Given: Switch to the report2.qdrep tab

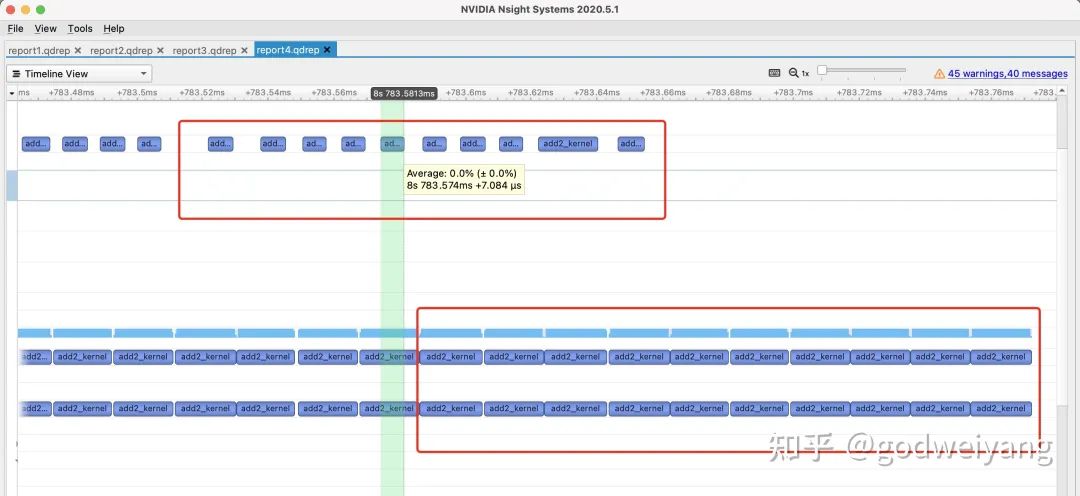Looking at the screenshot, I should coord(121,50).
